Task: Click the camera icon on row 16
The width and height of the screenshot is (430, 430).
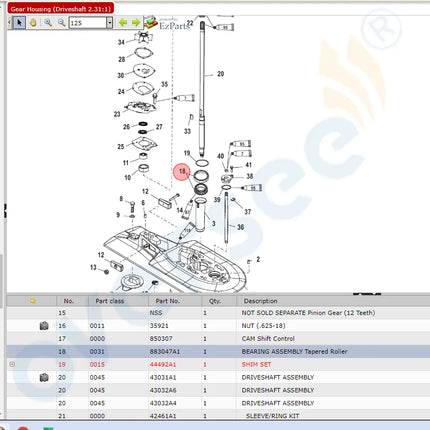Action: (44, 326)
